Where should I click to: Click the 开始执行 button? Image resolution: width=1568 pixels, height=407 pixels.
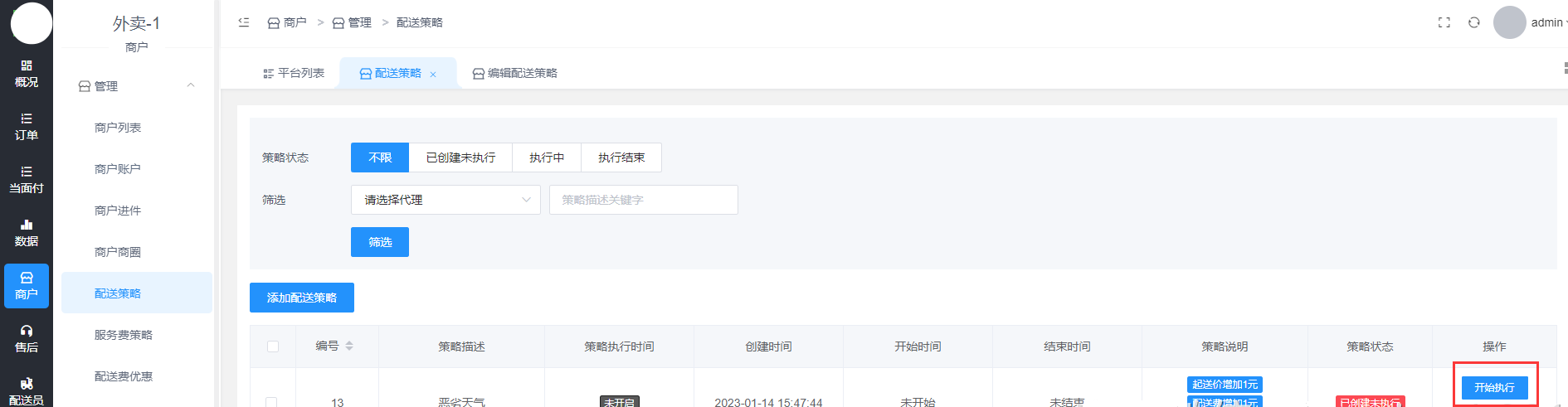point(1494,387)
